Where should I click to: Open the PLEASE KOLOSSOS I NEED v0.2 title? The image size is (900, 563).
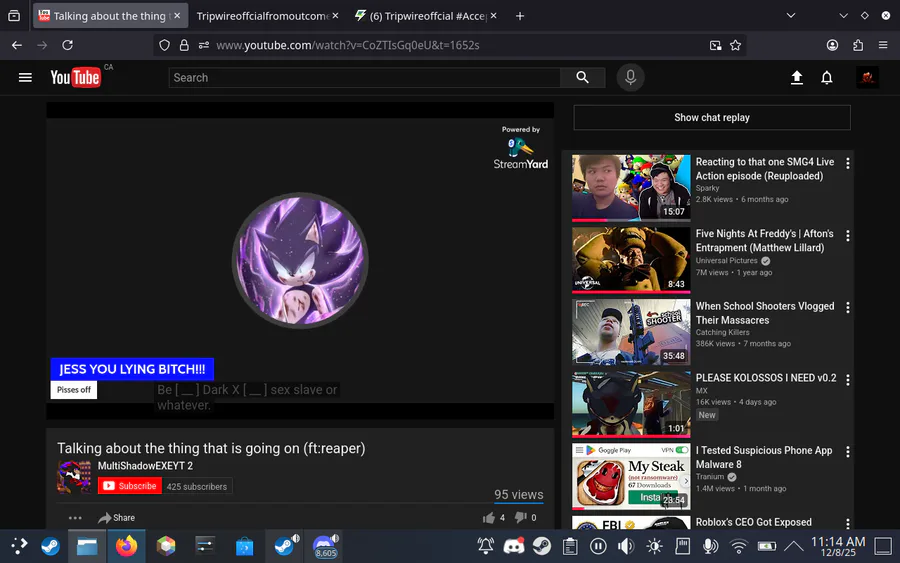tap(766, 378)
